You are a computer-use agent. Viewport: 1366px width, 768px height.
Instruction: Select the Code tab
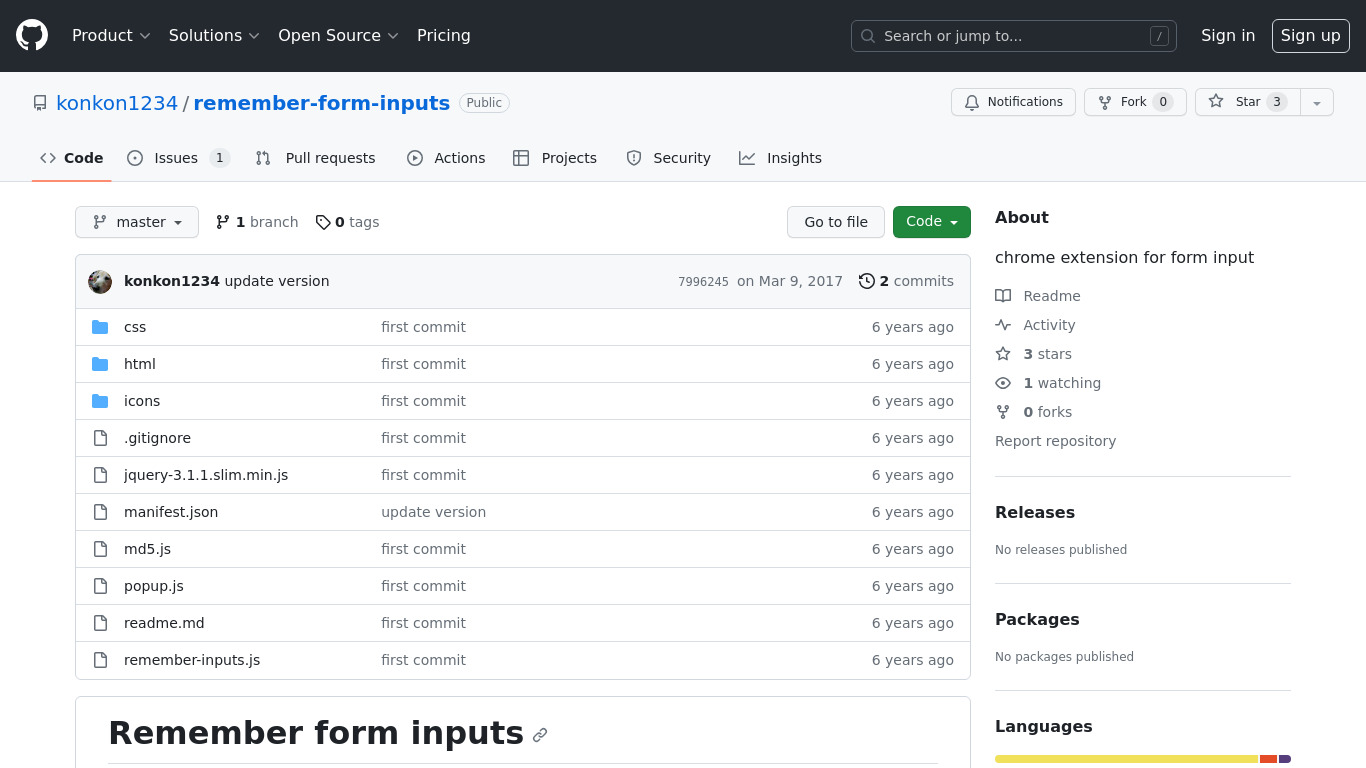[x=72, y=158]
